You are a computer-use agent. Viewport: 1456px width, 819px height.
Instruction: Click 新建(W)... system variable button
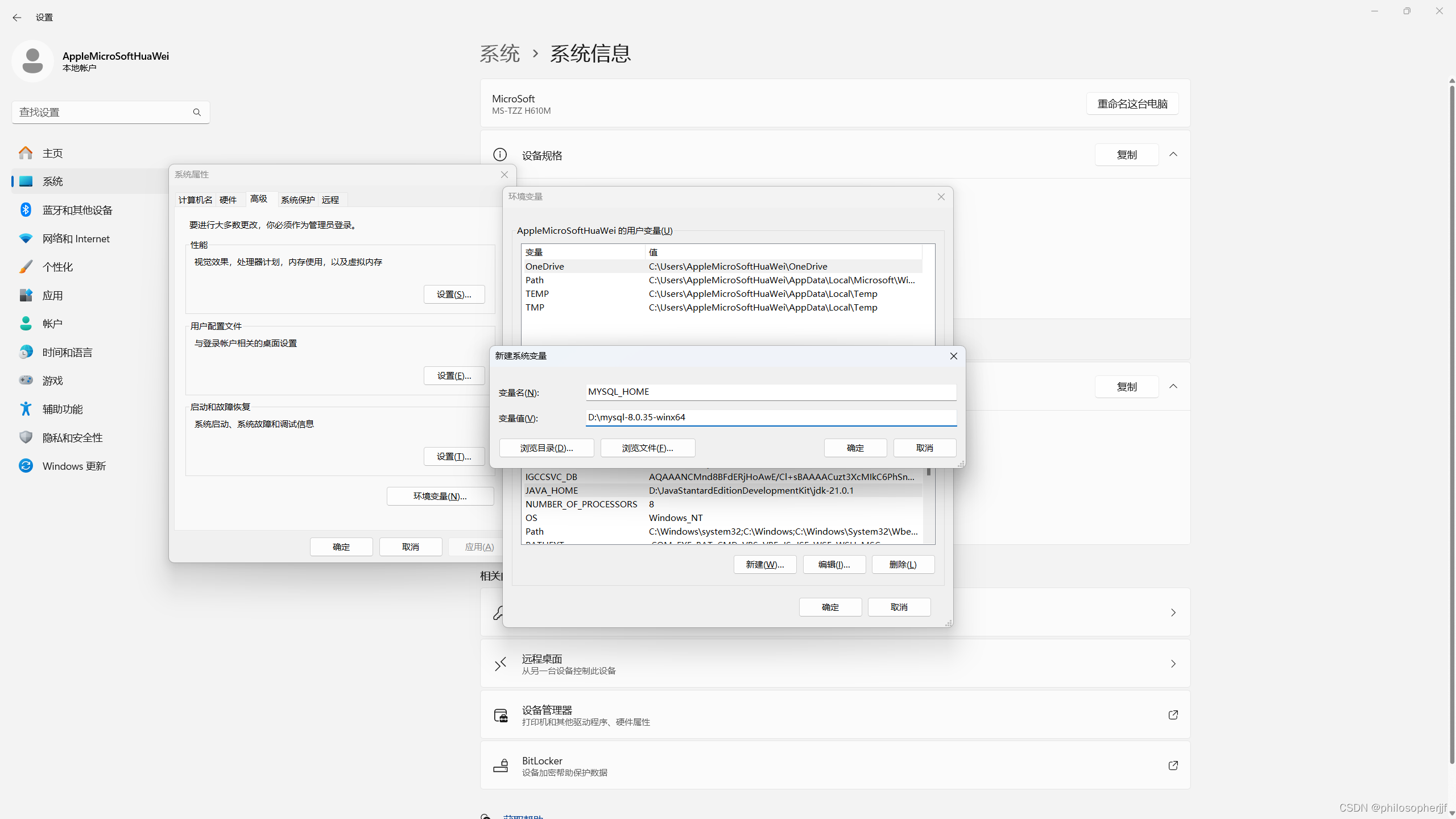(x=765, y=565)
